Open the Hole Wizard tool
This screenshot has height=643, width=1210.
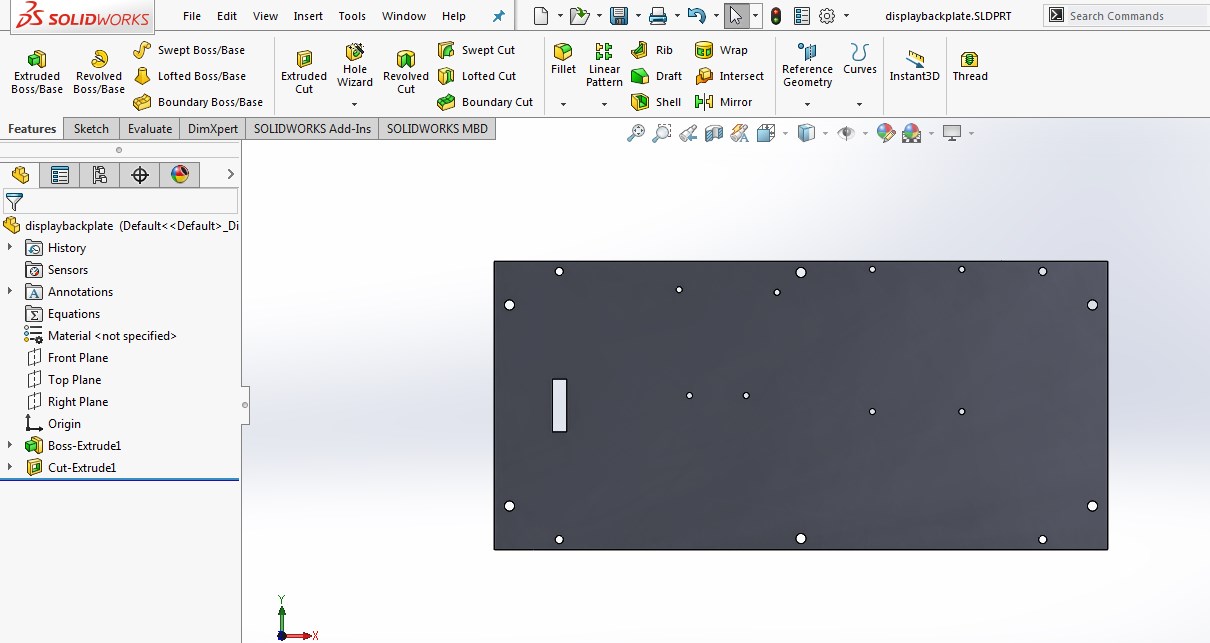tap(355, 66)
